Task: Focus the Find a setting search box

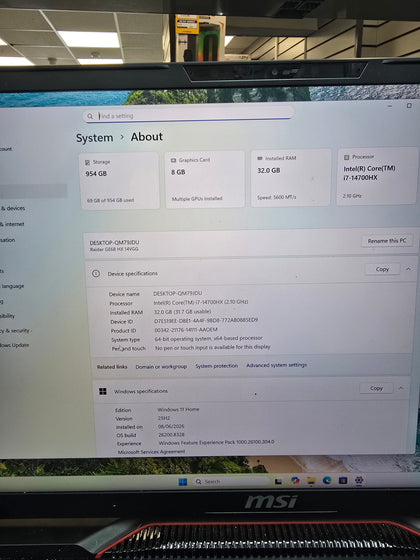Action: point(189,115)
